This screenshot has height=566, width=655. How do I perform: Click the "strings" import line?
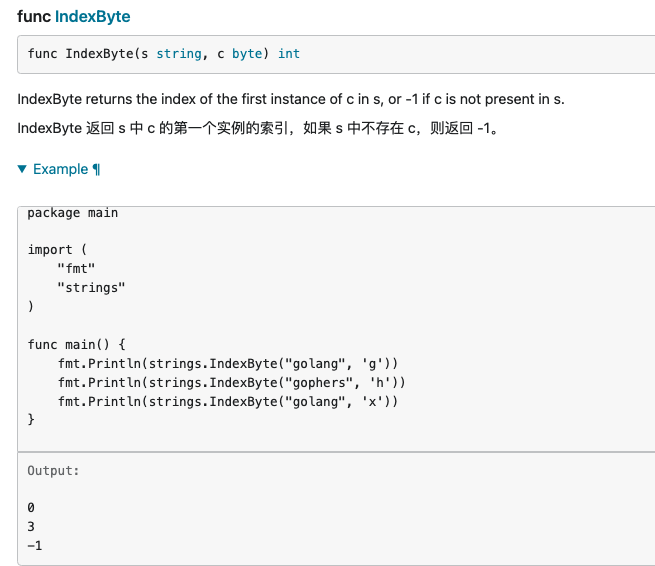(91, 287)
